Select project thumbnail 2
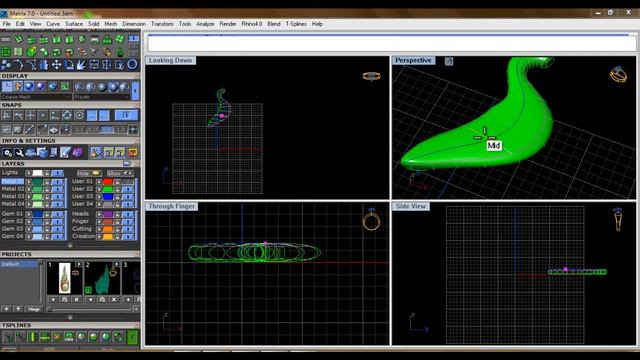Screen dimensions: 640x360 (x=102, y=278)
